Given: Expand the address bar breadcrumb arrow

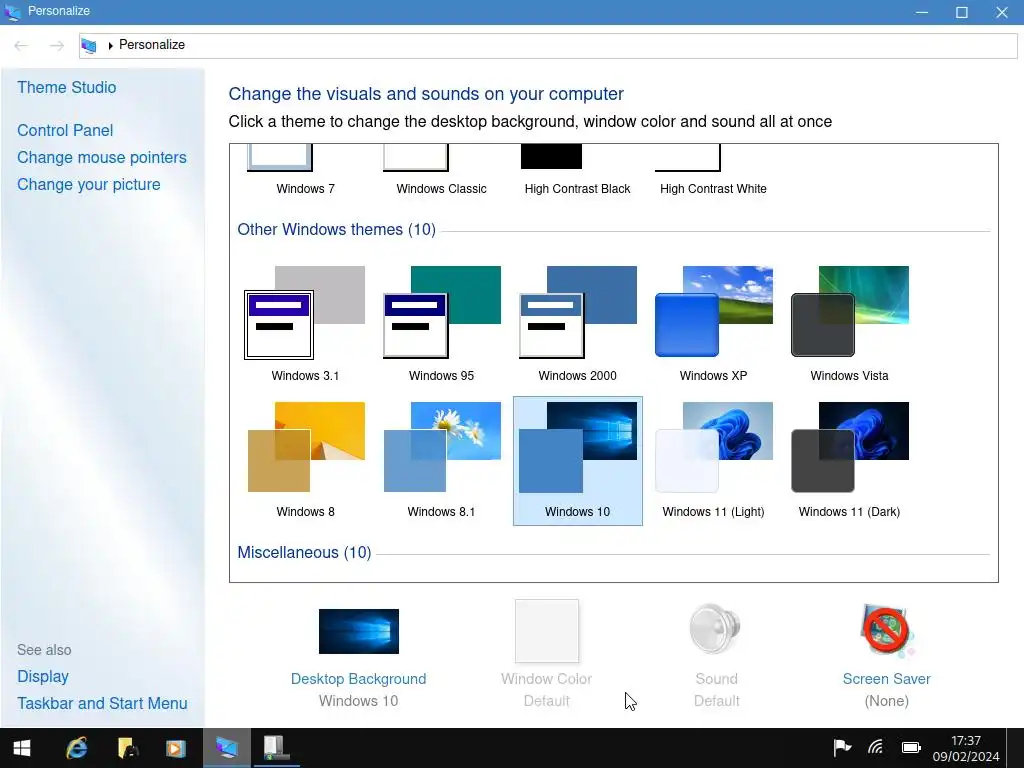Looking at the screenshot, I should click(110, 46).
